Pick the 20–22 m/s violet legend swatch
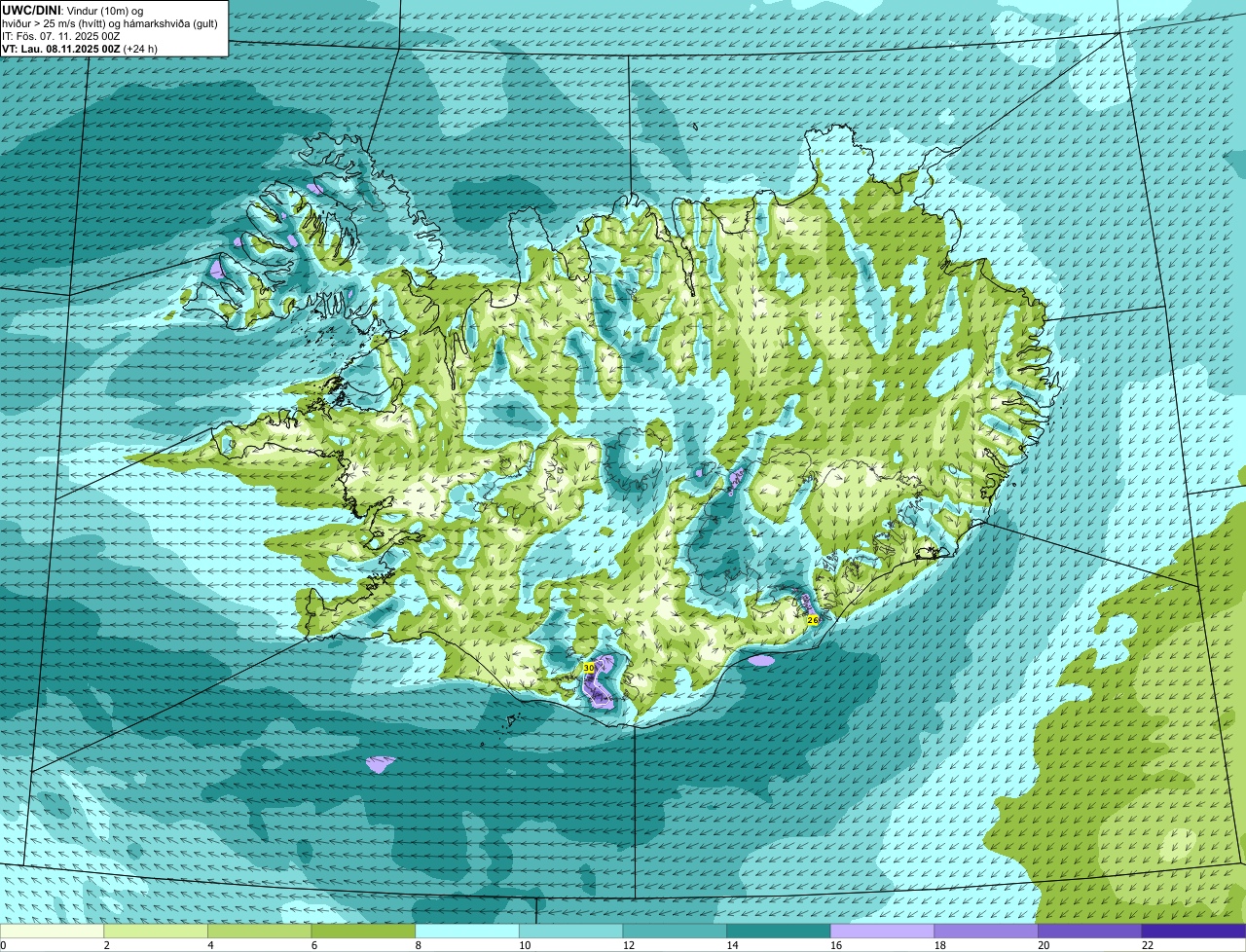This screenshot has height=952, width=1246. point(1089,931)
